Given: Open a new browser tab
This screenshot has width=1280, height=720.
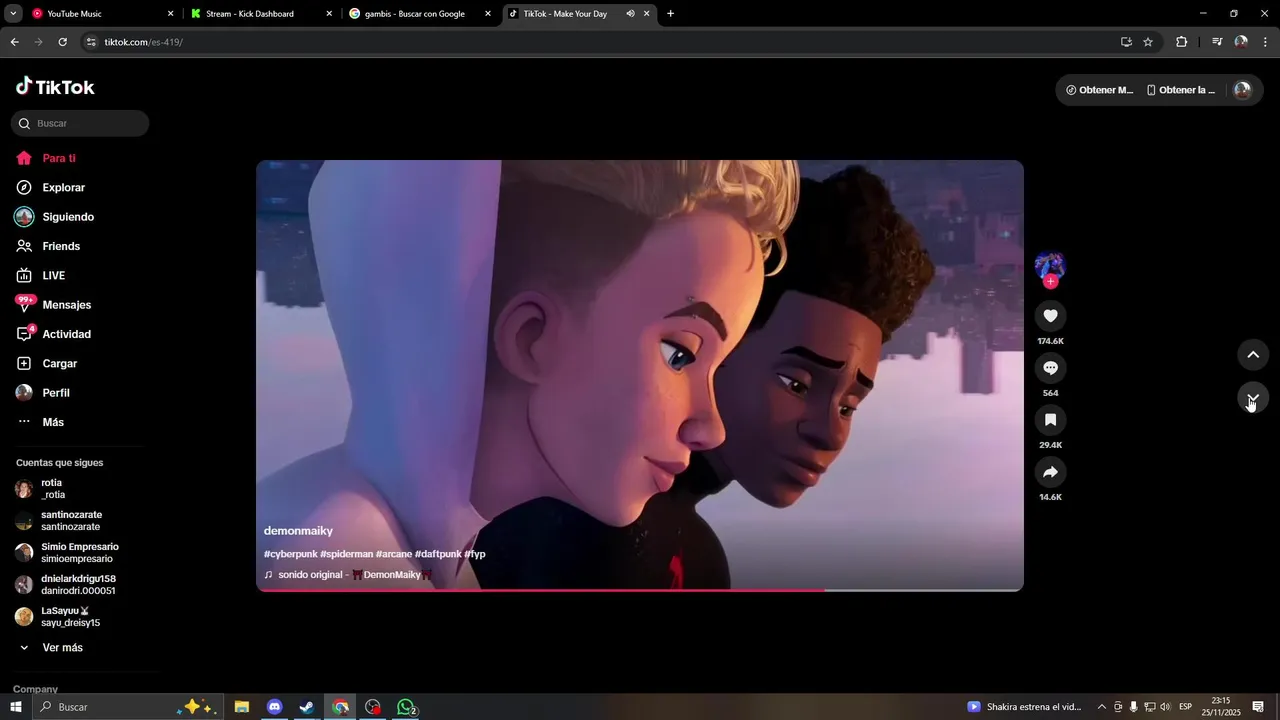Looking at the screenshot, I should point(670,14).
